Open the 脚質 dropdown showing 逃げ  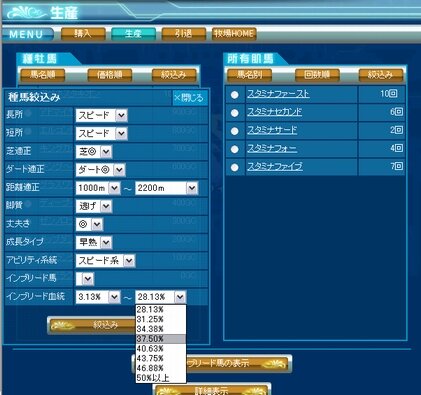(x=94, y=206)
